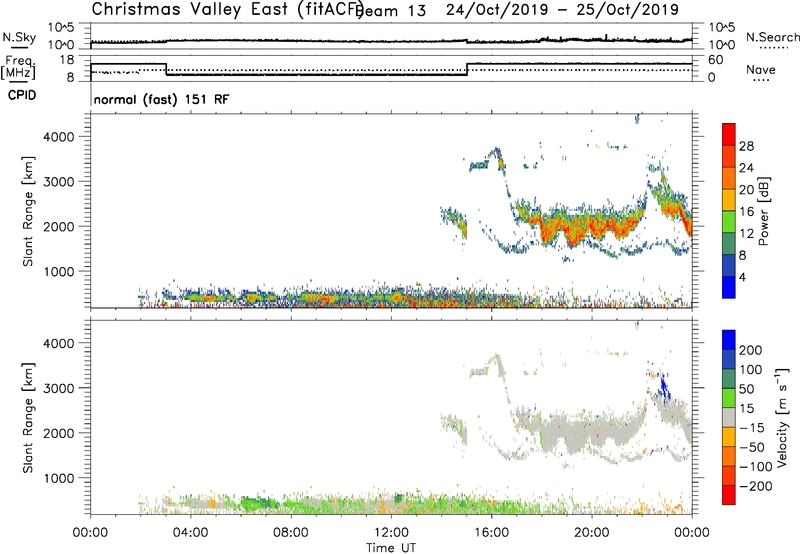
Task: Select the '-15' tick on the velocity colorbar
Action: tap(752, 427)
